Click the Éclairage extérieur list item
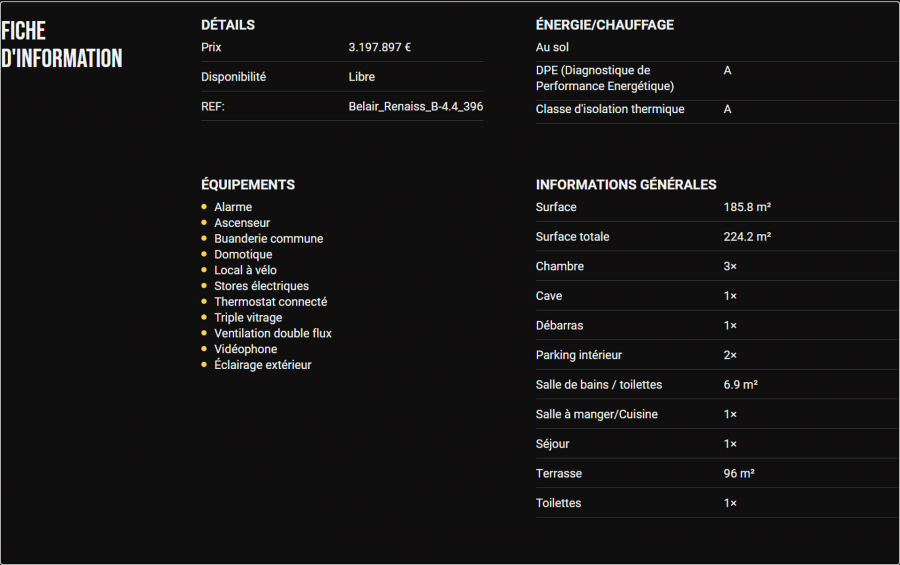Screen dimensions: 900x565 (263, 365)
